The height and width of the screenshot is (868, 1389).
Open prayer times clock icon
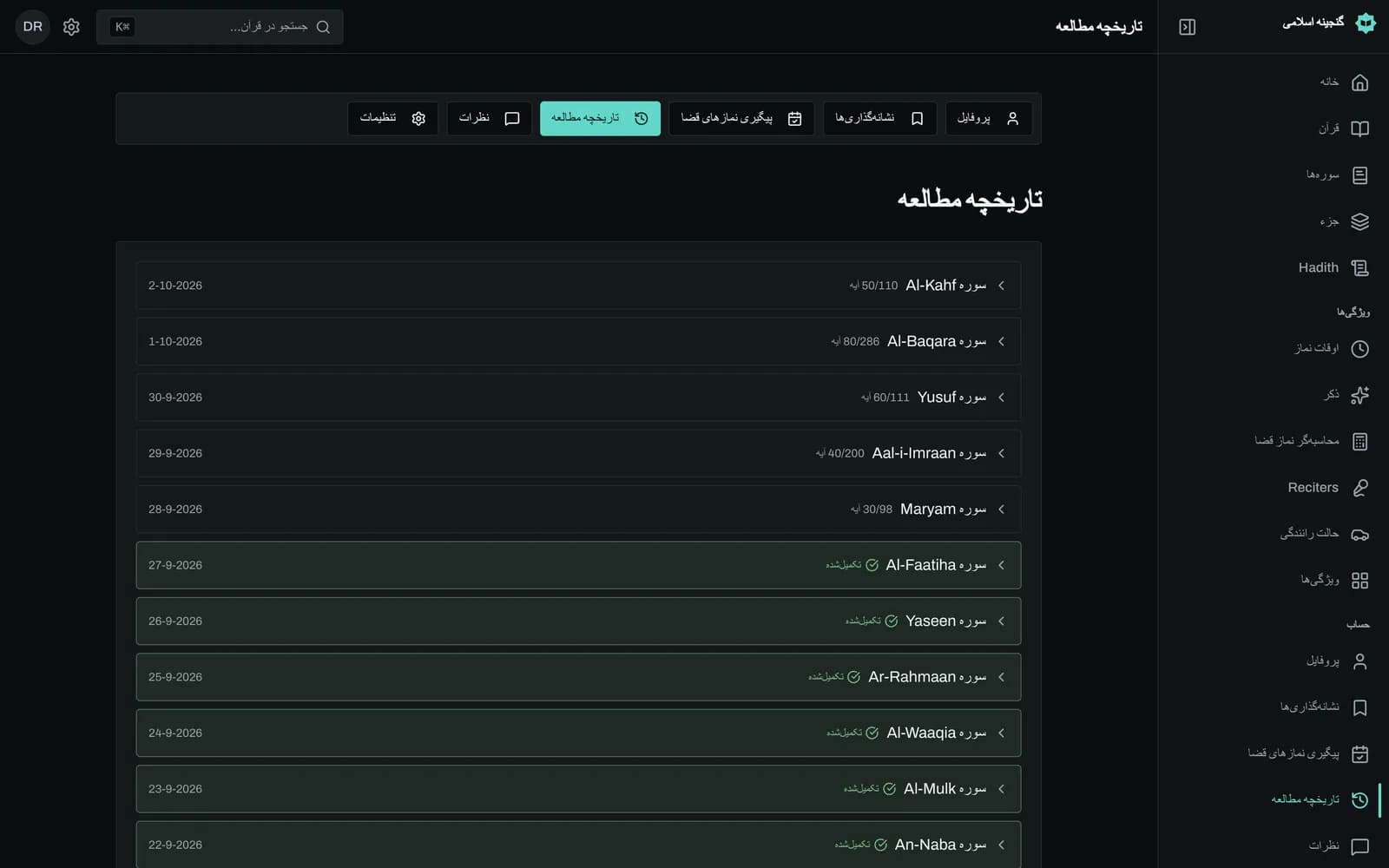coord(1359,349)
